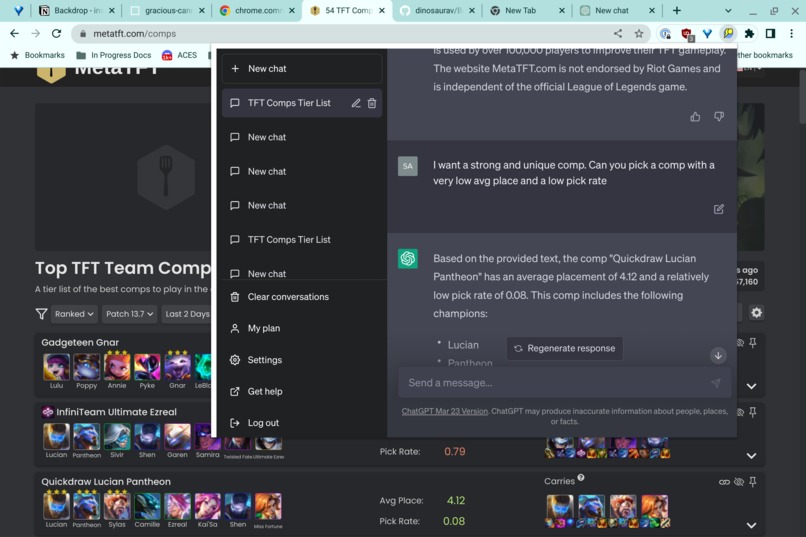Click New chat plus button in sidebar
Image resolution: width=806 pixels, height=537 pixels.
[x=302, y=68]
